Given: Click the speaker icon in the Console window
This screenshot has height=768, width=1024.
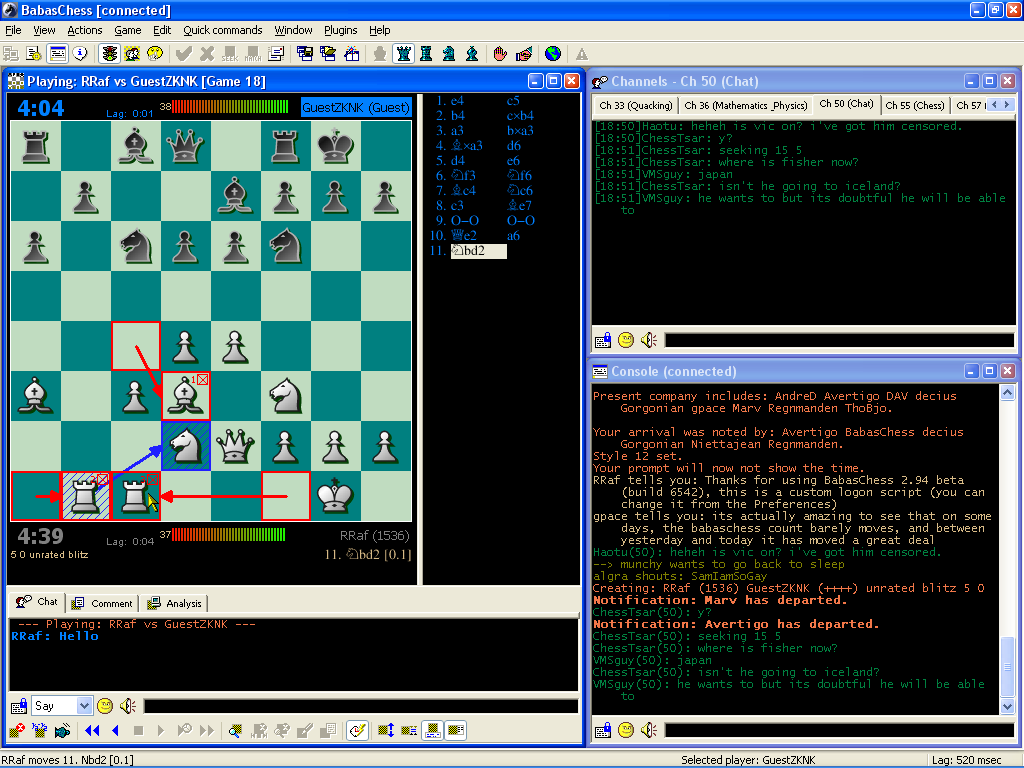Looking at the screenshot, I should (648, 730).
